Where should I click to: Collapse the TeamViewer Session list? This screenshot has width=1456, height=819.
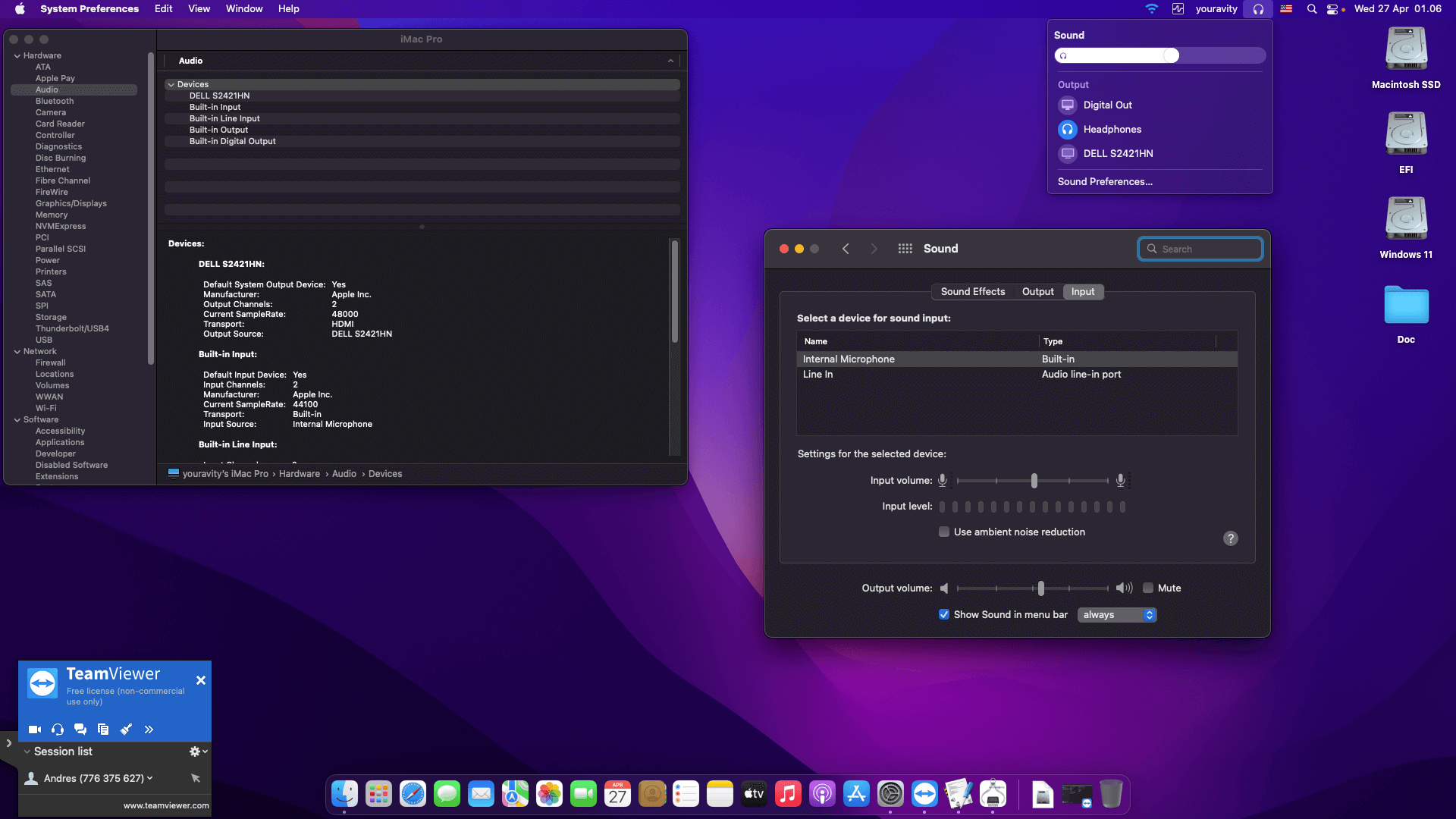point(27,752)
